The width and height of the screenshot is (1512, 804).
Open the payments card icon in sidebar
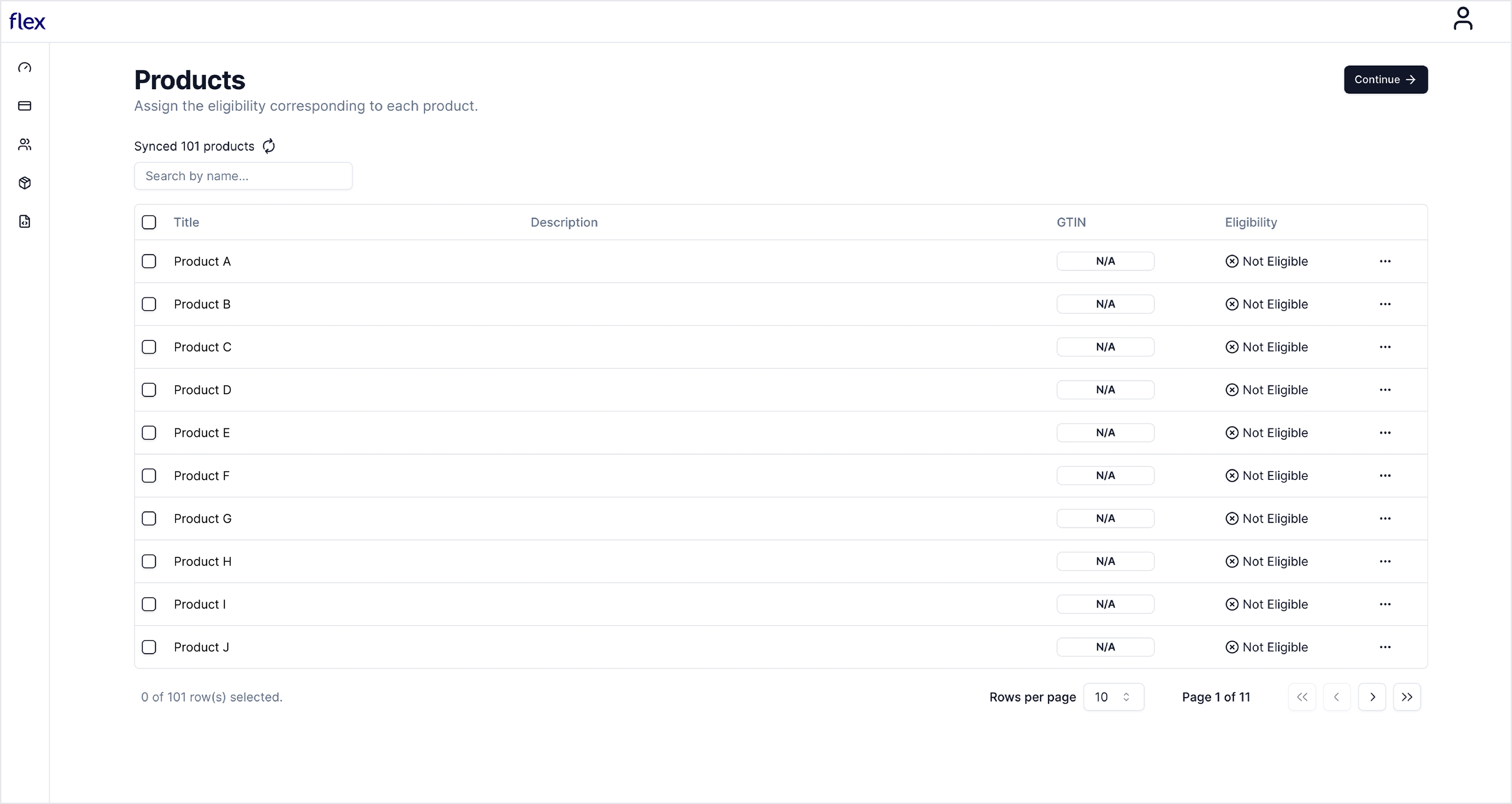[24, 106]
